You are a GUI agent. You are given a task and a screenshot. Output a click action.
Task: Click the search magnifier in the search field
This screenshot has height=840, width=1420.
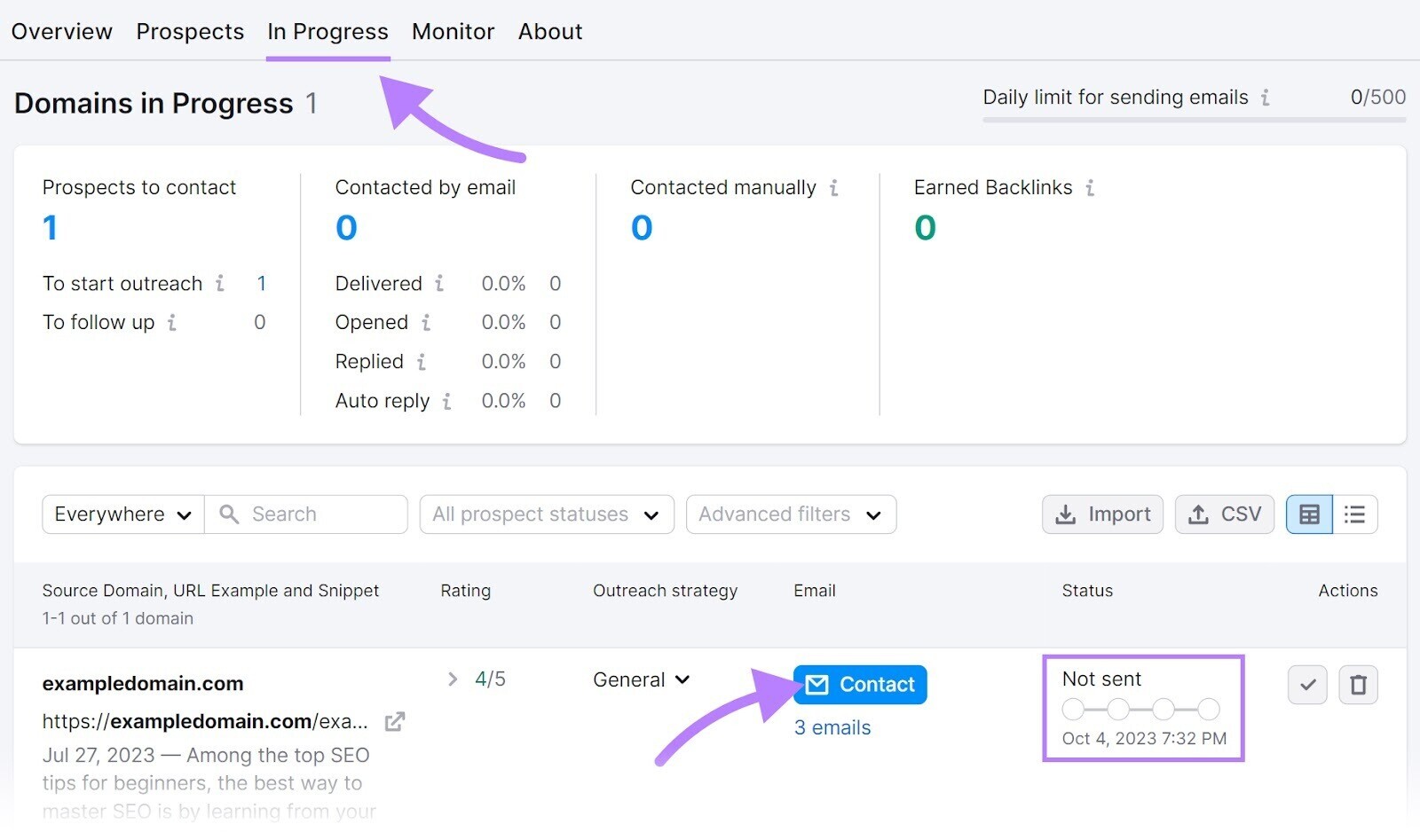click(x=229, y=514)
